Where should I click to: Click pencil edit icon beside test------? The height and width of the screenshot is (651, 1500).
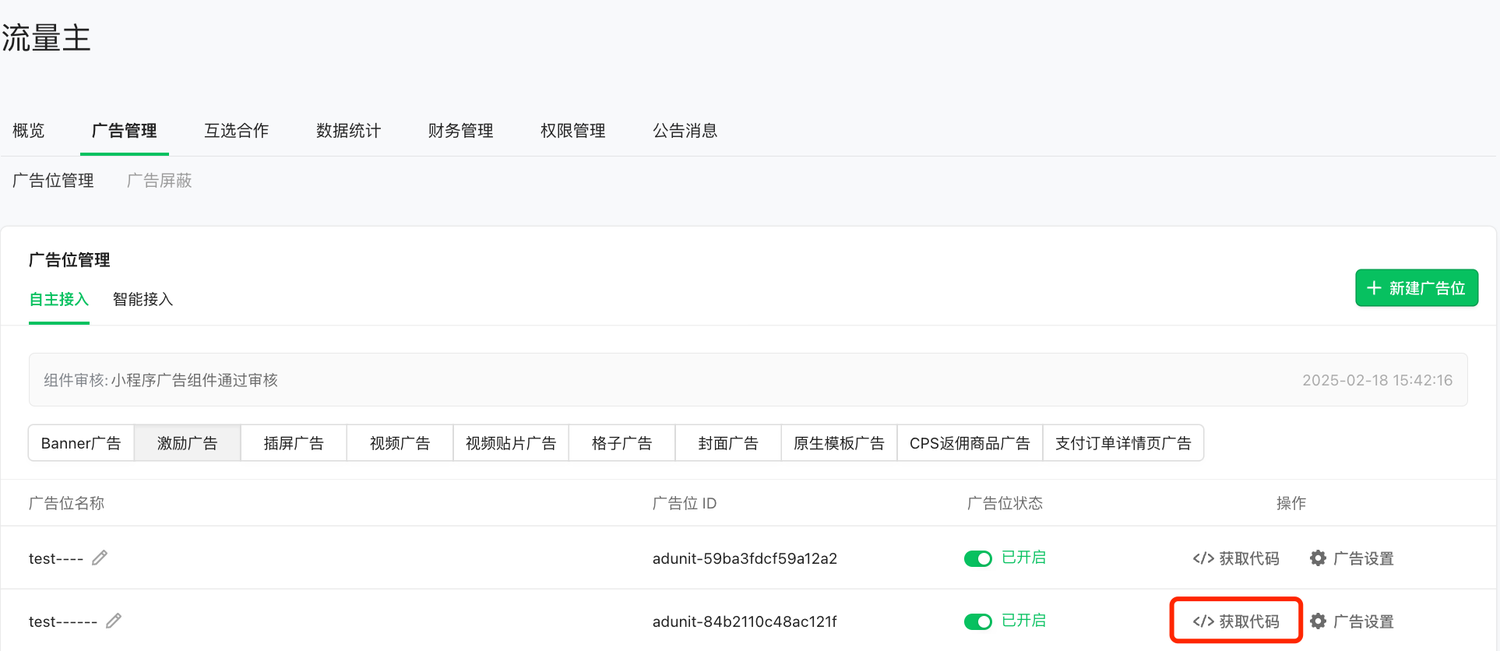coord(113,621)
